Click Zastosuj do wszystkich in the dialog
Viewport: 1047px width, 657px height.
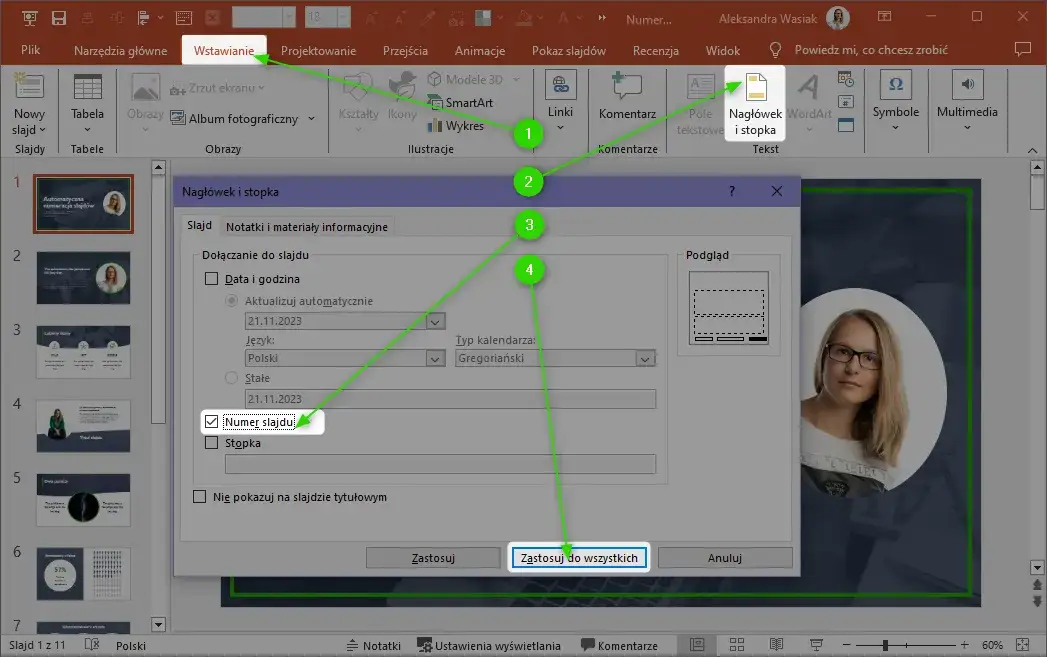tap(578, 557)
